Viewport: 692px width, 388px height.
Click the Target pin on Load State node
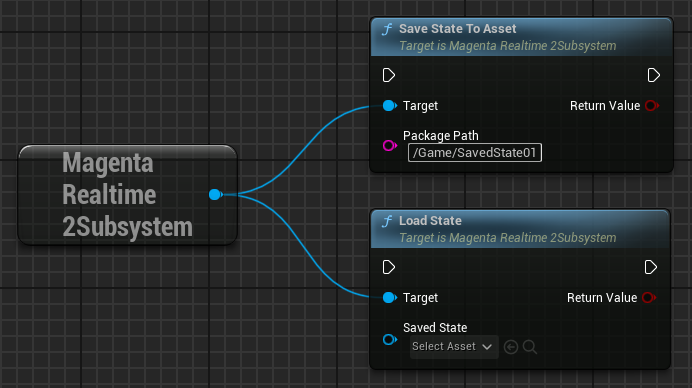[x=390, y=298]
